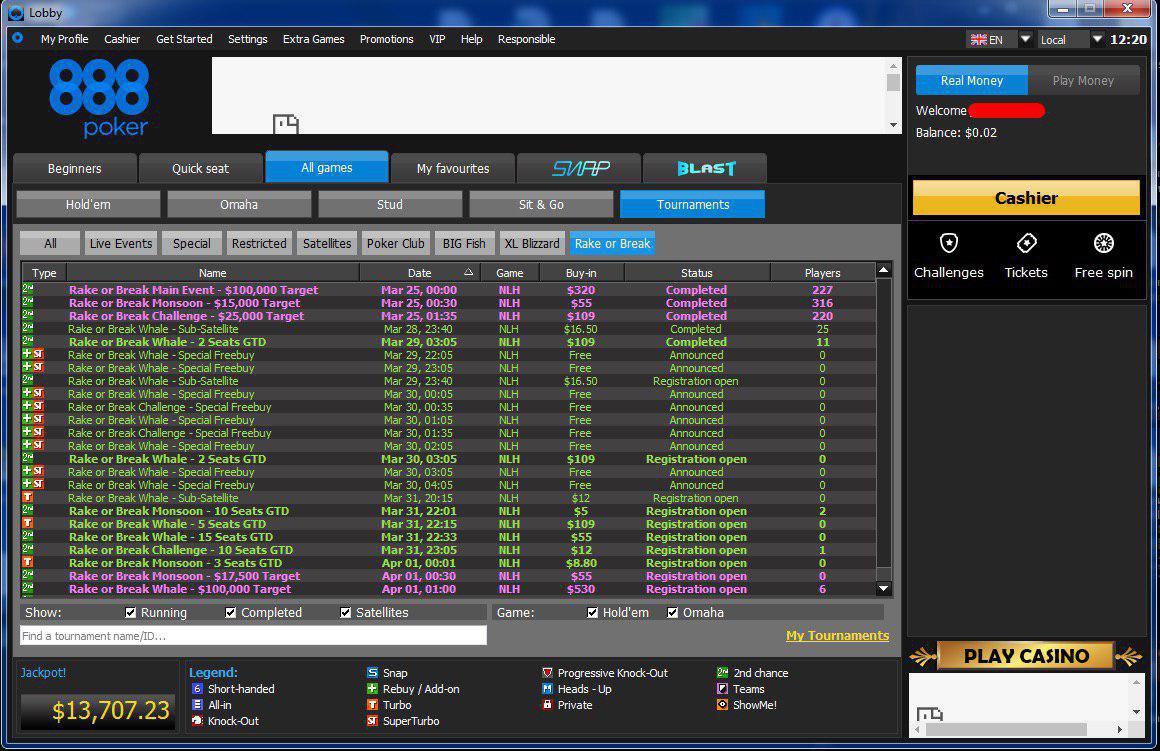Switch to the My favourites tab
1160x751 pixels.
tap(453, 168)
